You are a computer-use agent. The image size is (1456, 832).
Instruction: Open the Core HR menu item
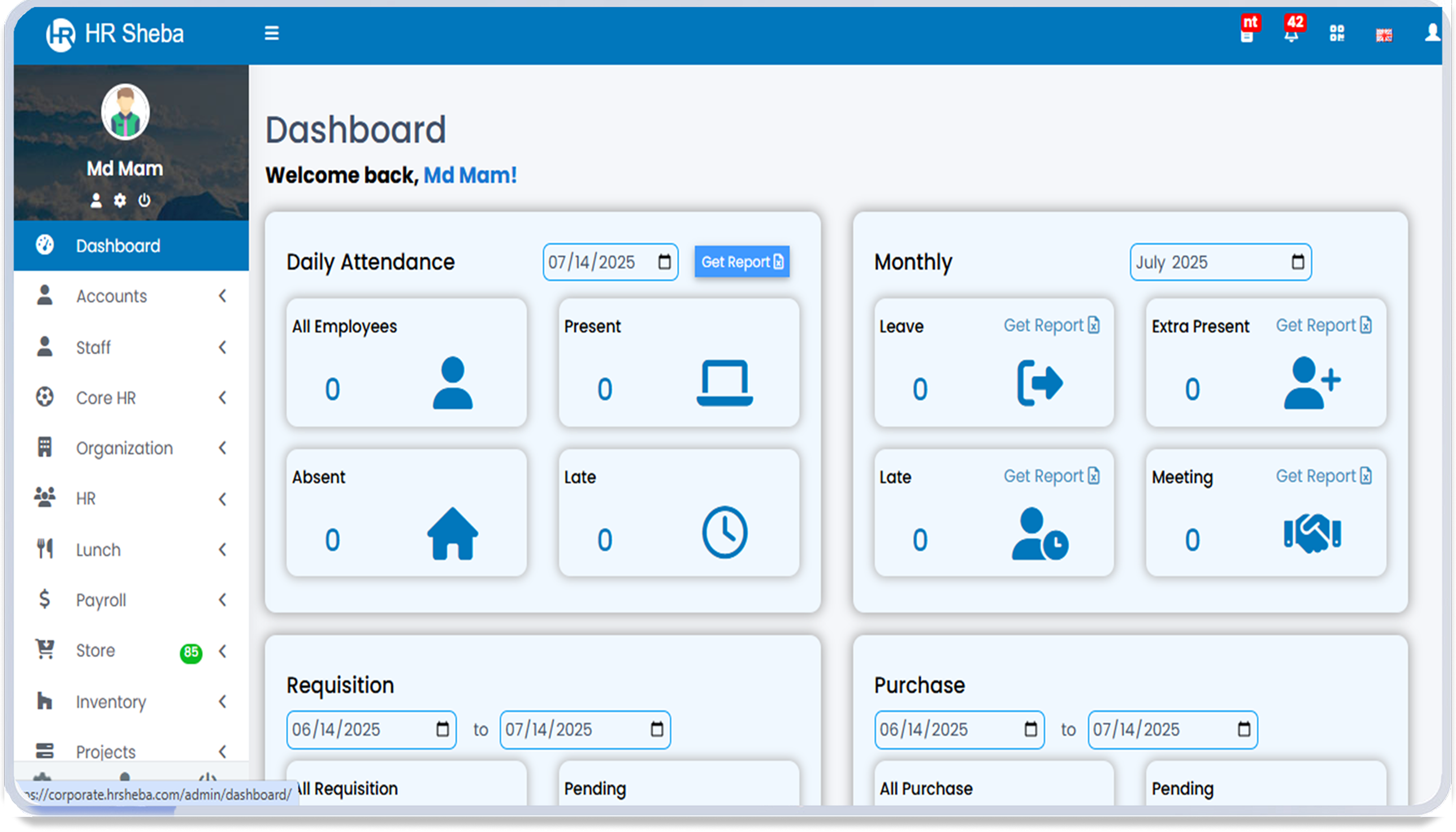tap(106, 398)
